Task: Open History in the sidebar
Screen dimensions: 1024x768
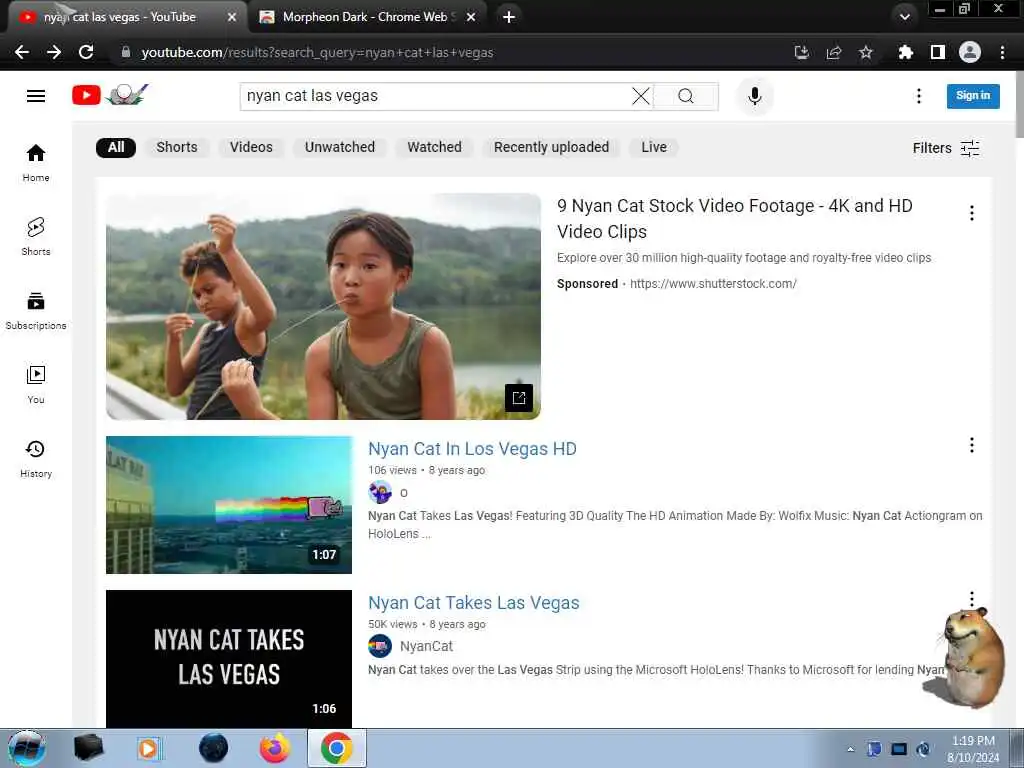Action: (36, 458)
